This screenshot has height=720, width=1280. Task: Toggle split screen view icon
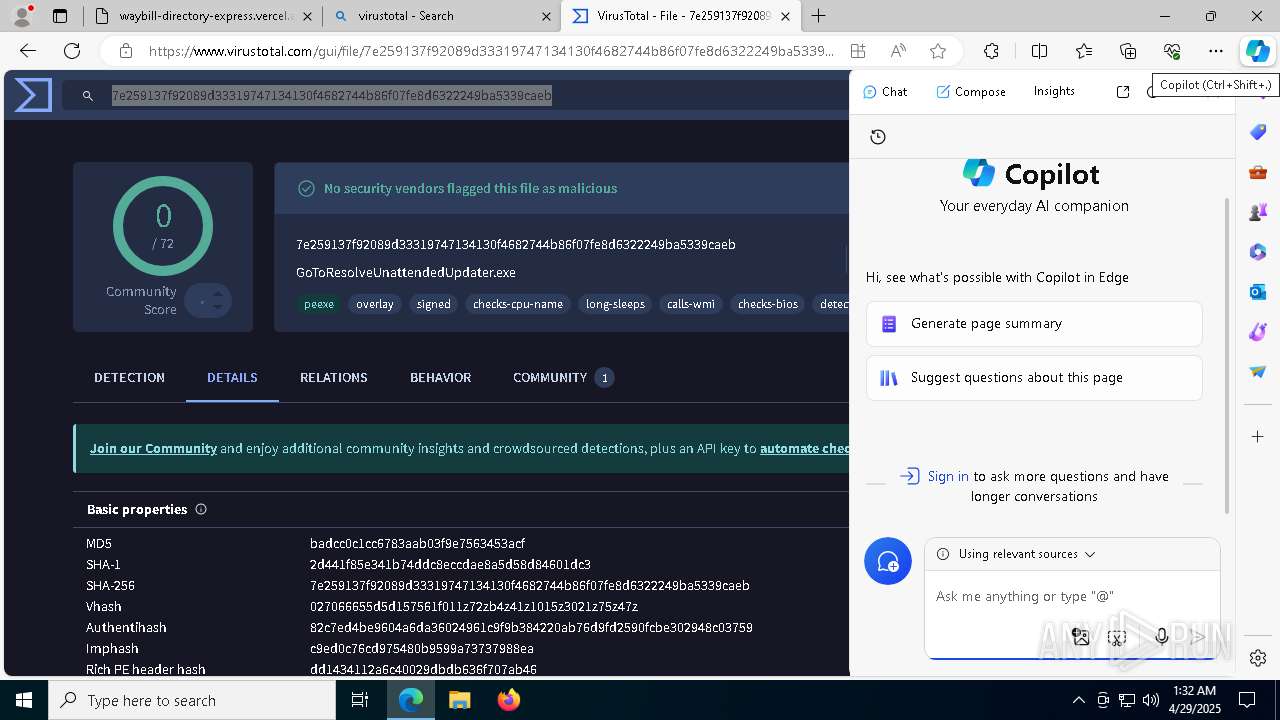tap(1039, 51)
